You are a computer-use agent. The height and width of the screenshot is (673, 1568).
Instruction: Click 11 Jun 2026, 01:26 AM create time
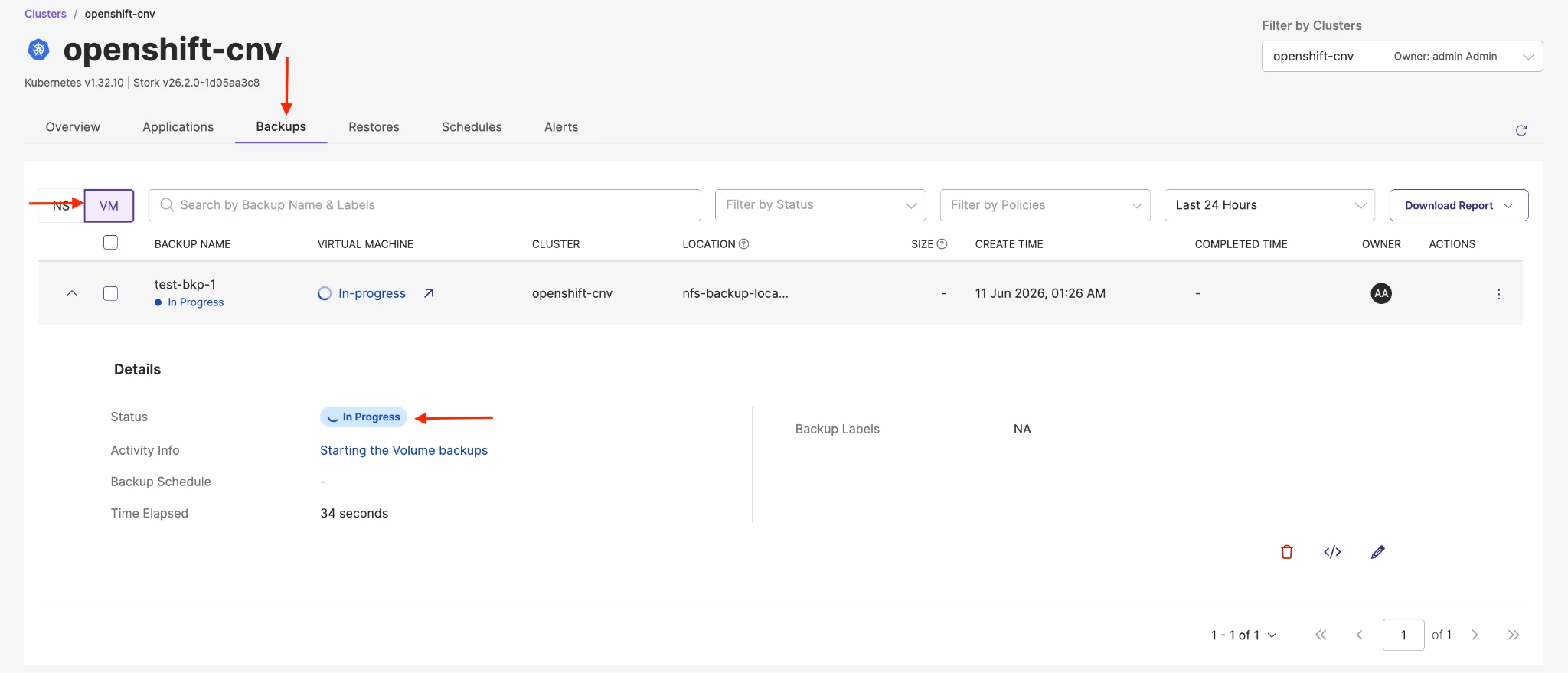(x=1040, y=293)
